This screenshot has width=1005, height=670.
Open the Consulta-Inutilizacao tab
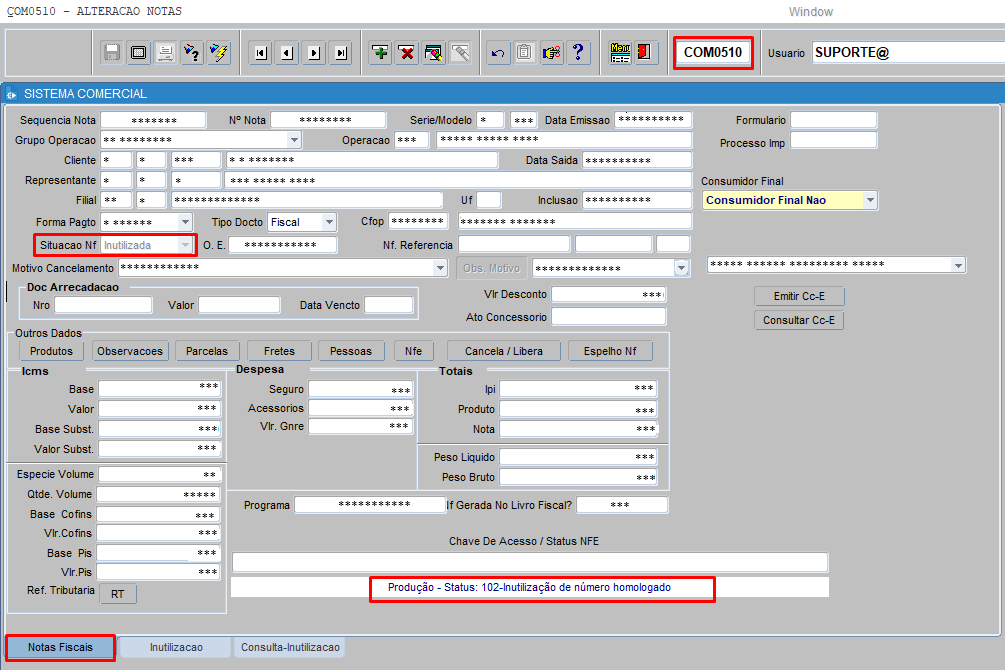(290, 648)
